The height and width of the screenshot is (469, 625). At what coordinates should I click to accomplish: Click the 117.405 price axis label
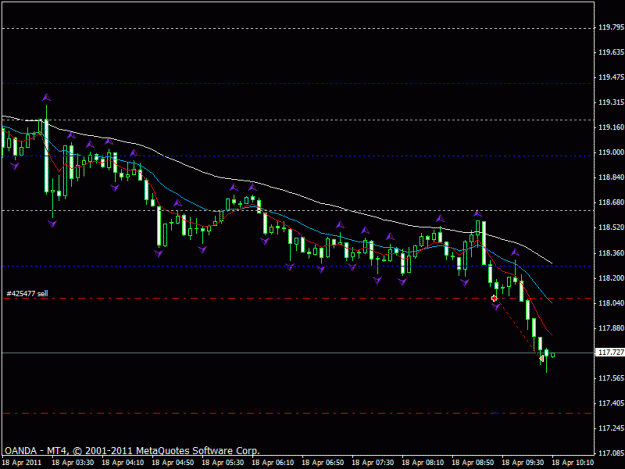point(611,403)
